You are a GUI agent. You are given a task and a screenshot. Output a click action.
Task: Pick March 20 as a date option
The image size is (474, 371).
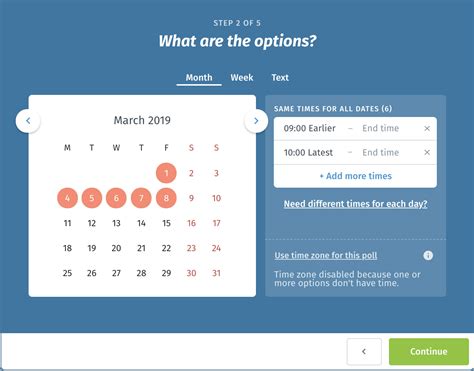[x=116, y=248]
